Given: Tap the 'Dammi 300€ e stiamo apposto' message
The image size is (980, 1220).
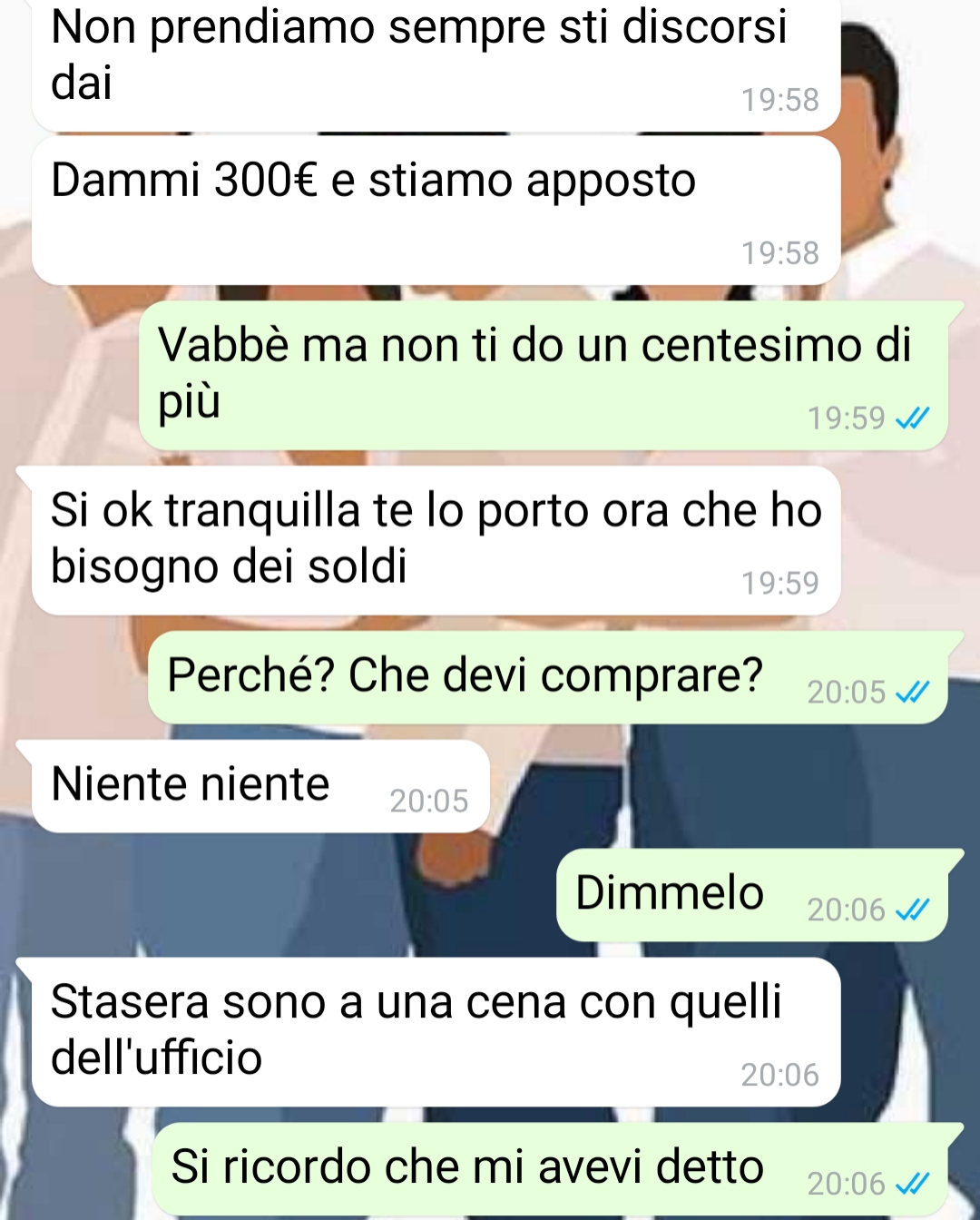Looking at the screenshot, I should point(436,211).
